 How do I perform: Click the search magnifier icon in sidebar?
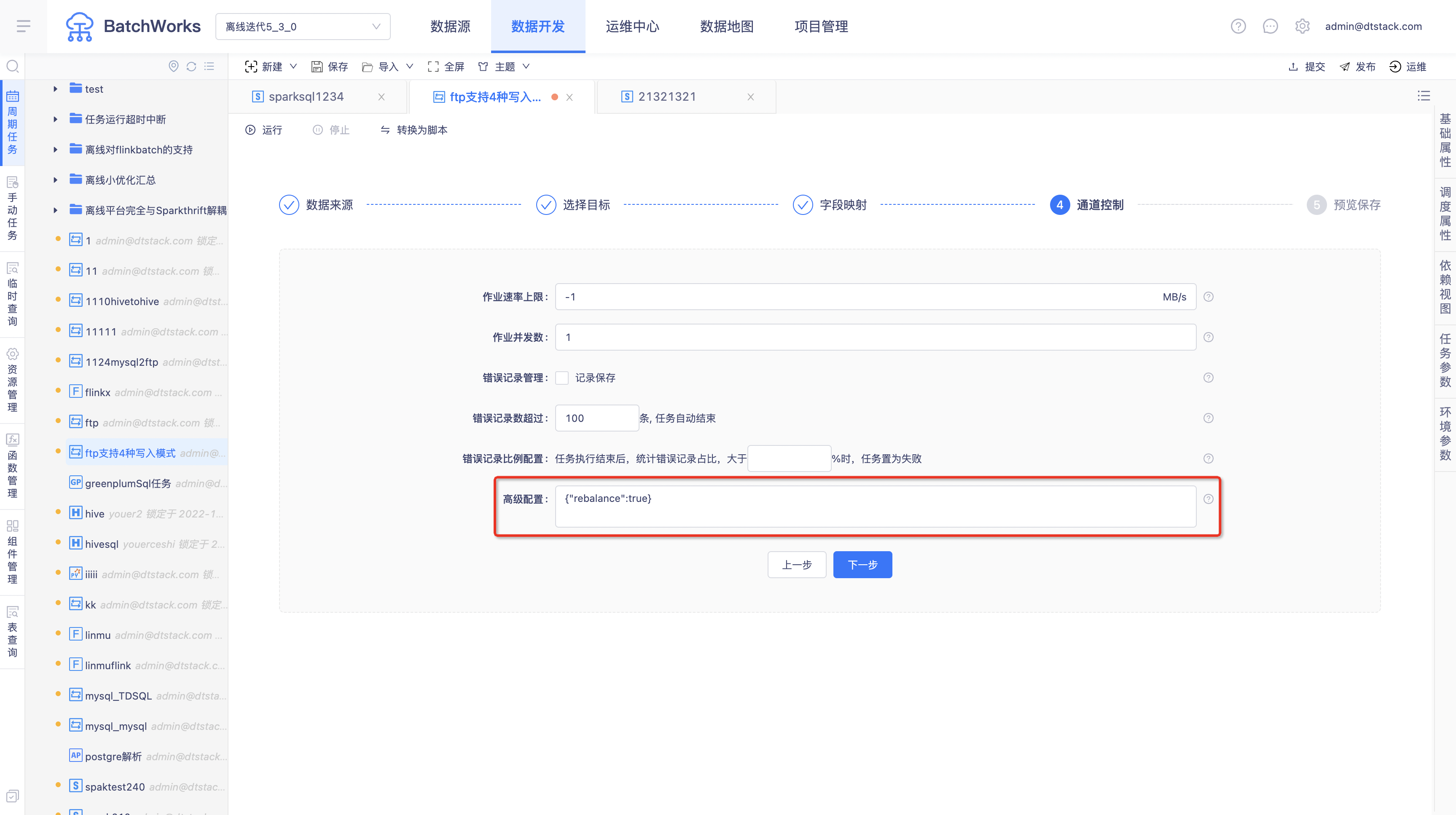tap(12, 67)
